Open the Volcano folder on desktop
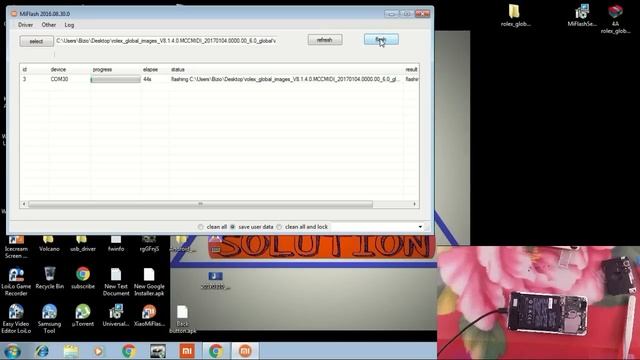 (x=49, y=244)
